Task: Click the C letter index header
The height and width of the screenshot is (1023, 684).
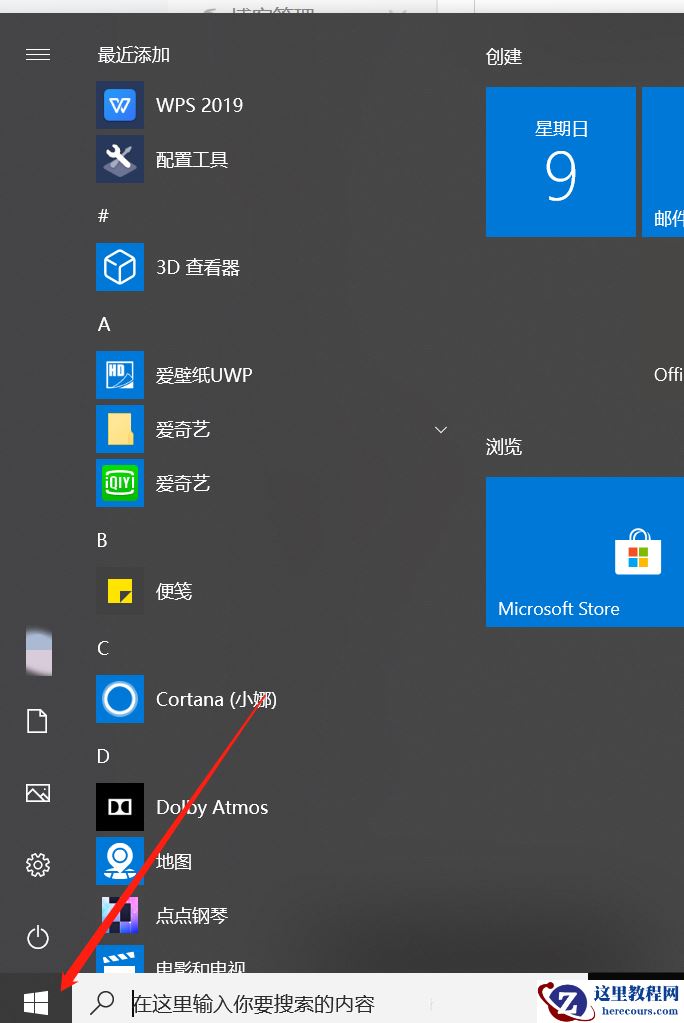Action: click(x=103, y=648)
